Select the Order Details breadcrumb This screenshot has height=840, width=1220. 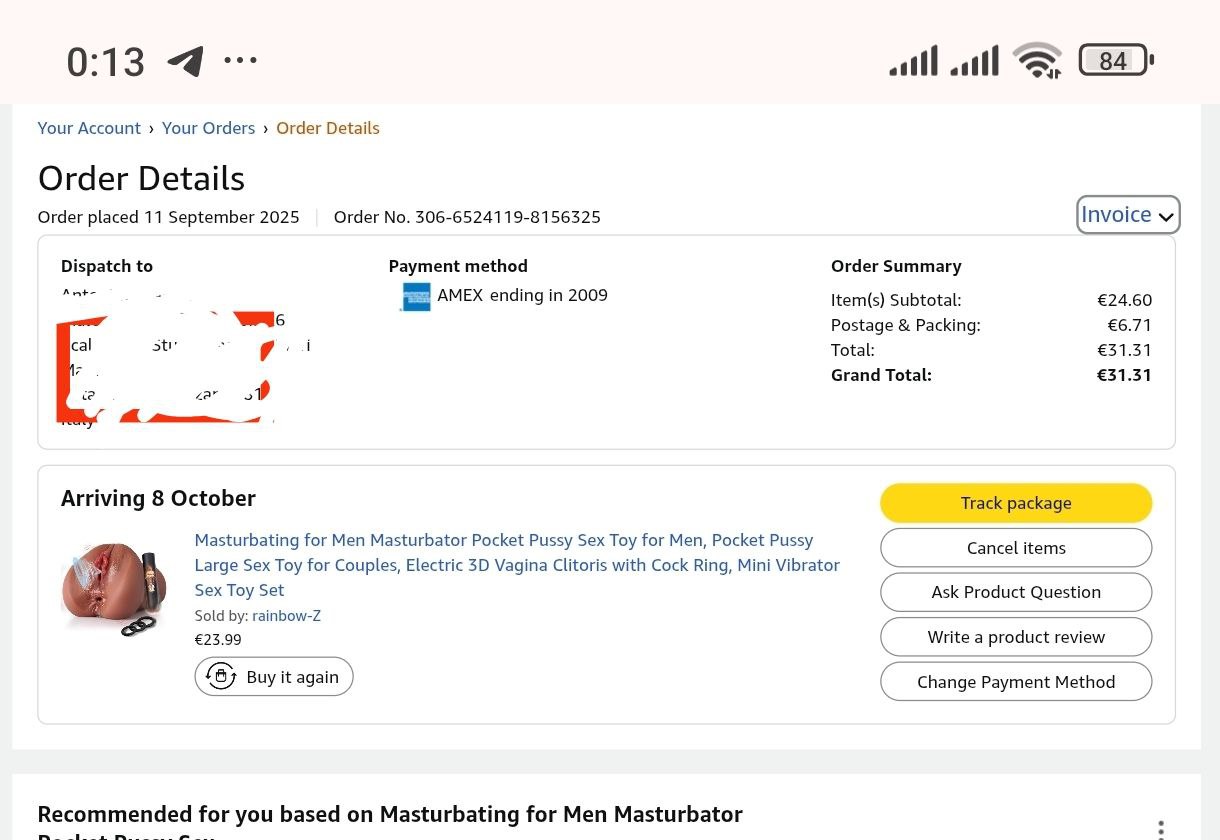click(328, 128)
